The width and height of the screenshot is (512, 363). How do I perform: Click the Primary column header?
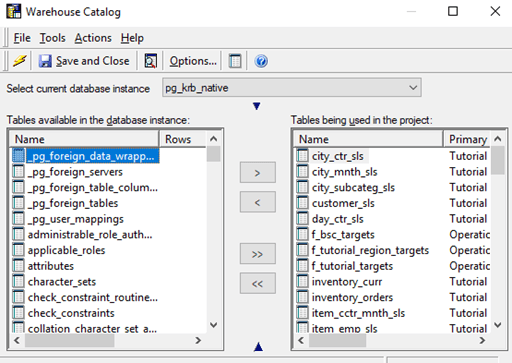467,139
